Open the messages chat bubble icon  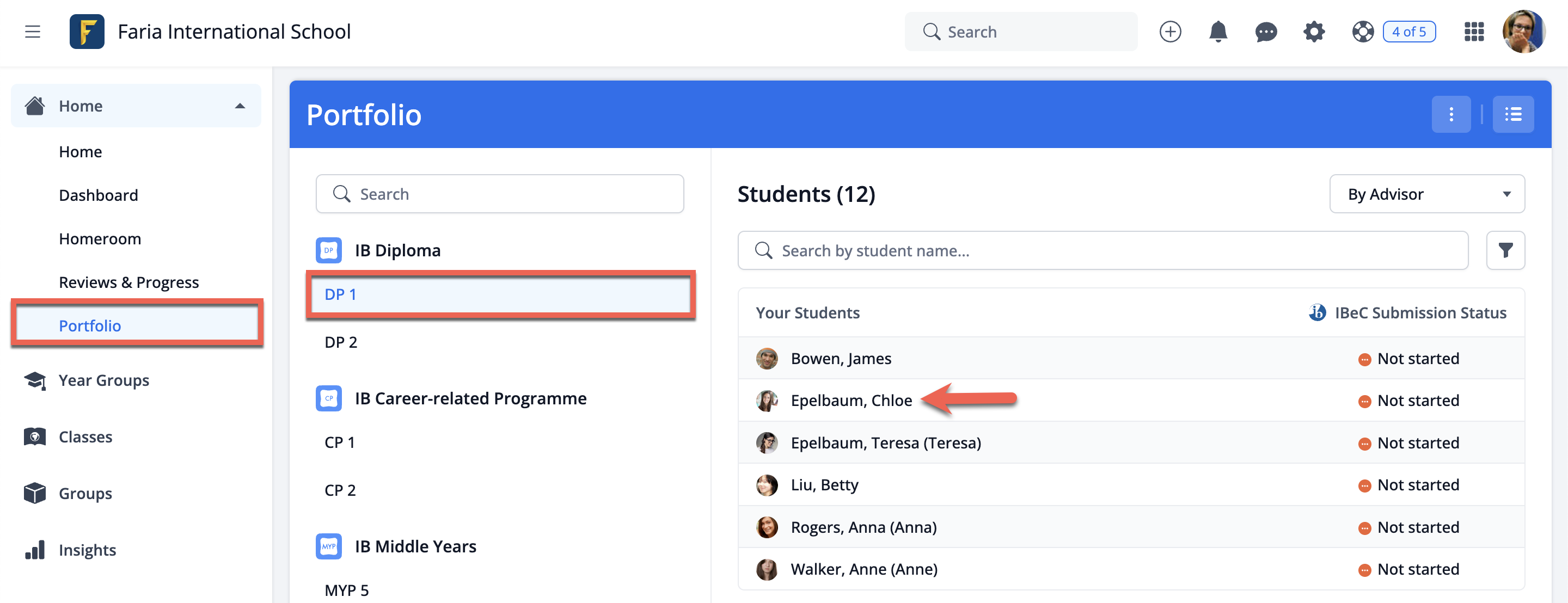[1265, 32]
